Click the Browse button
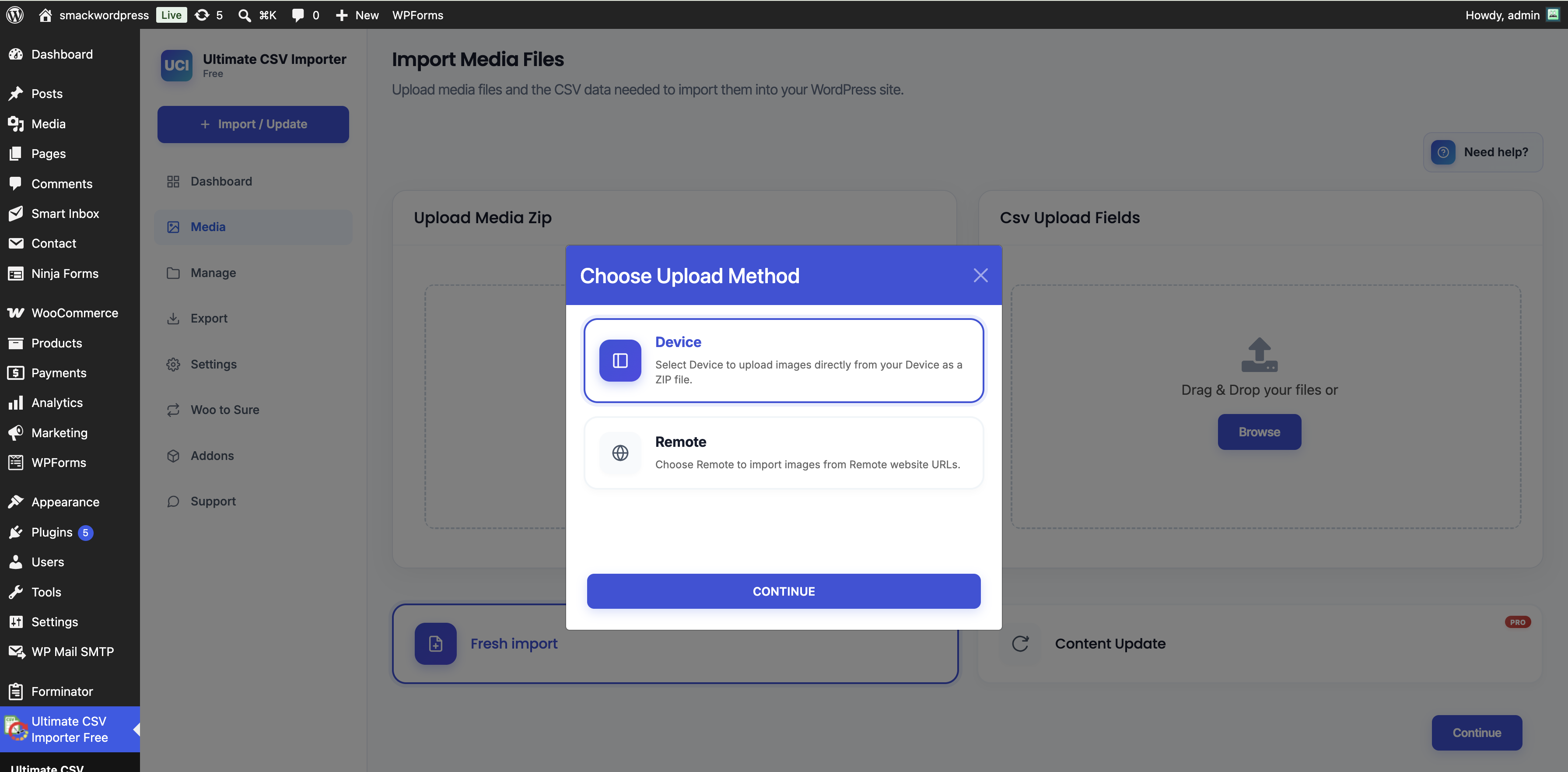 pyautogui.click(x=1260, y=432)
